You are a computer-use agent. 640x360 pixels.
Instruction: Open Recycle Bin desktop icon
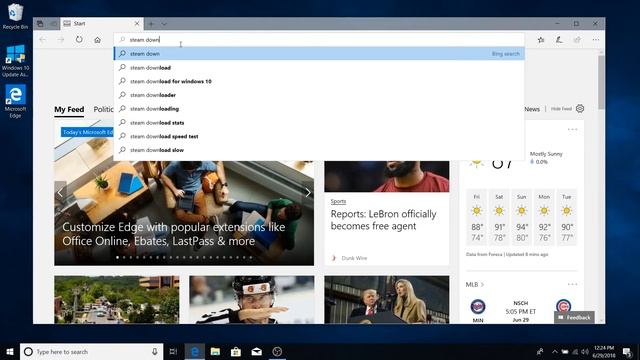pos(15,16)
